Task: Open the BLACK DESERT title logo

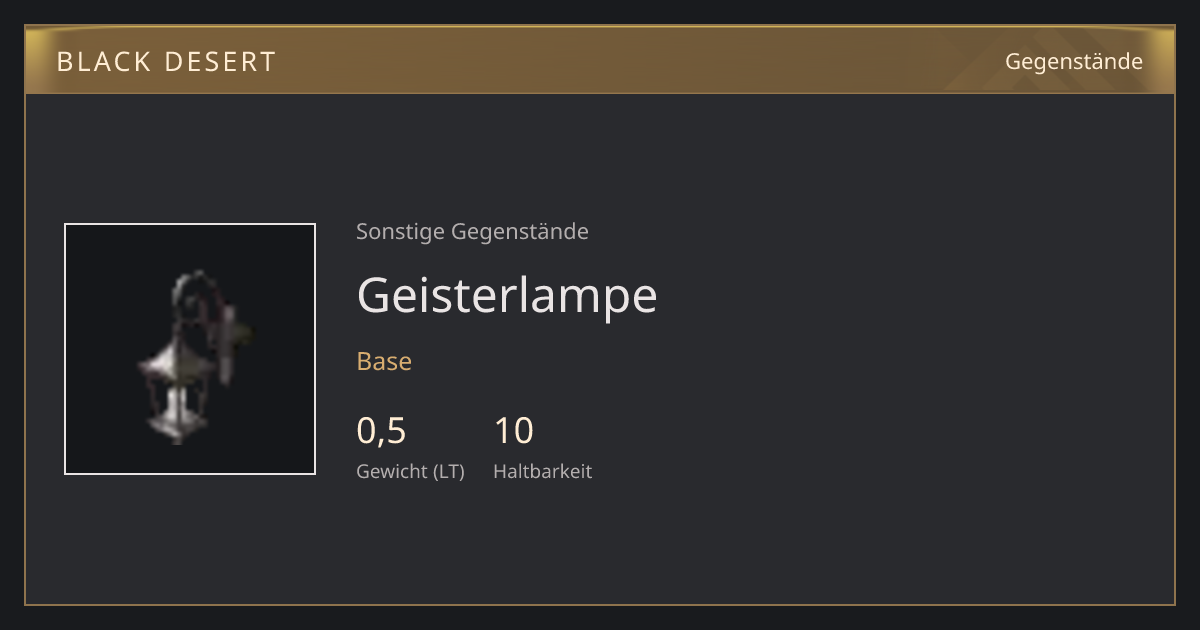Action: point(166,61)
